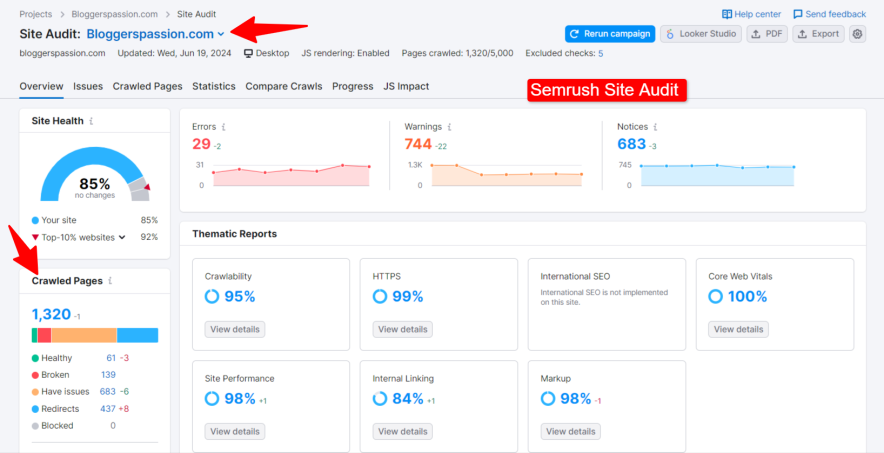View details for Markup report
The width and height of the screenshot is (884, 453).
[x=571, y=432]
